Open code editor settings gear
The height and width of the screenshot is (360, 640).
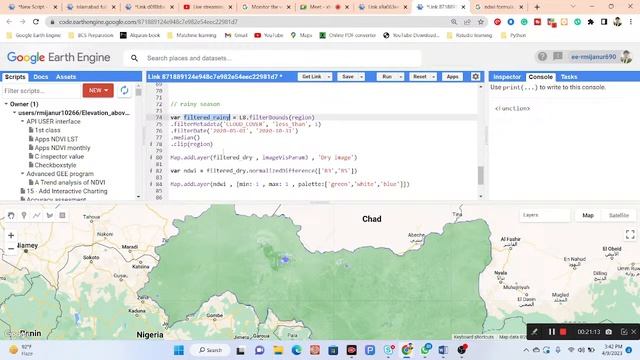(476, 76)
